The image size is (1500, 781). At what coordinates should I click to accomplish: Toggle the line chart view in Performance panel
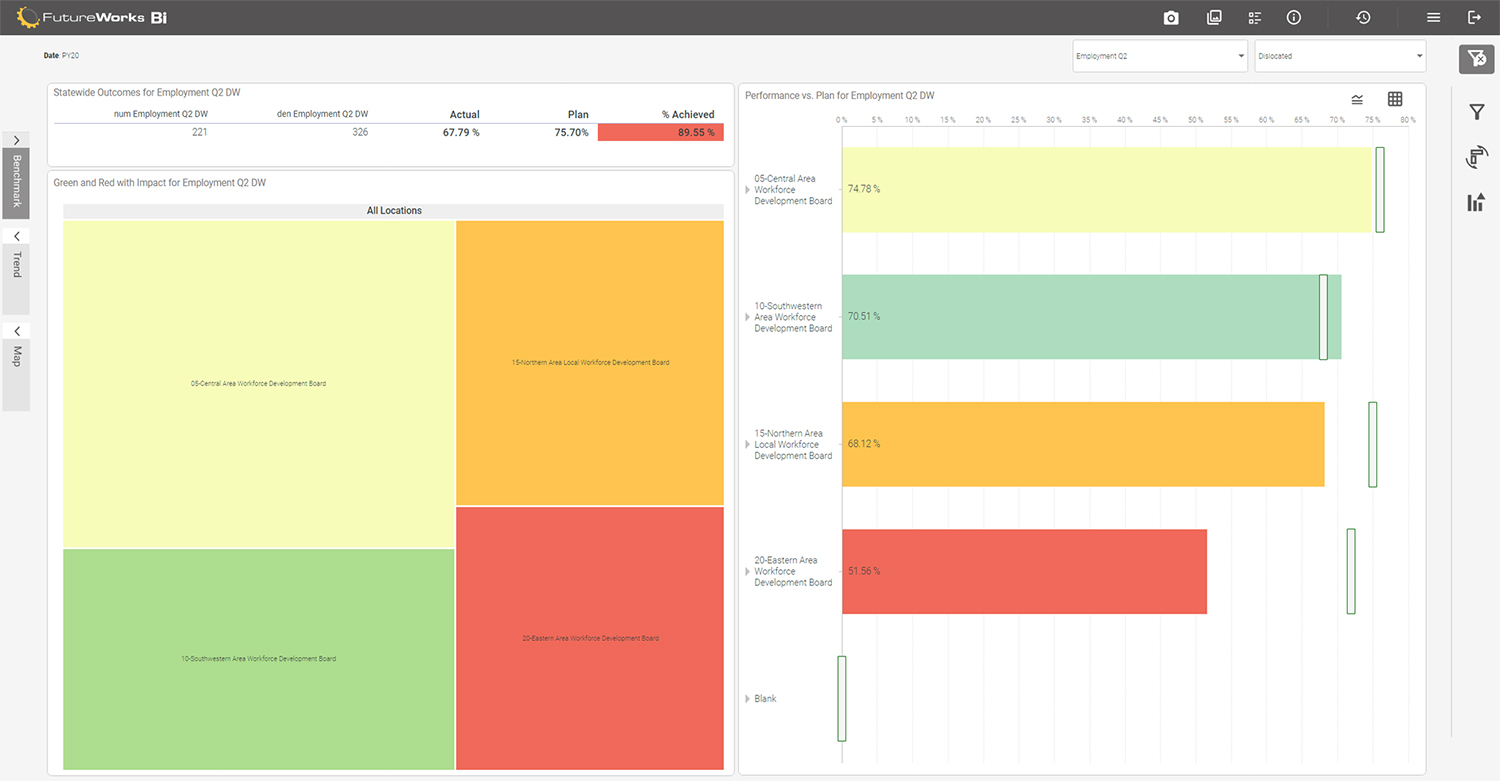[1357, 100]
